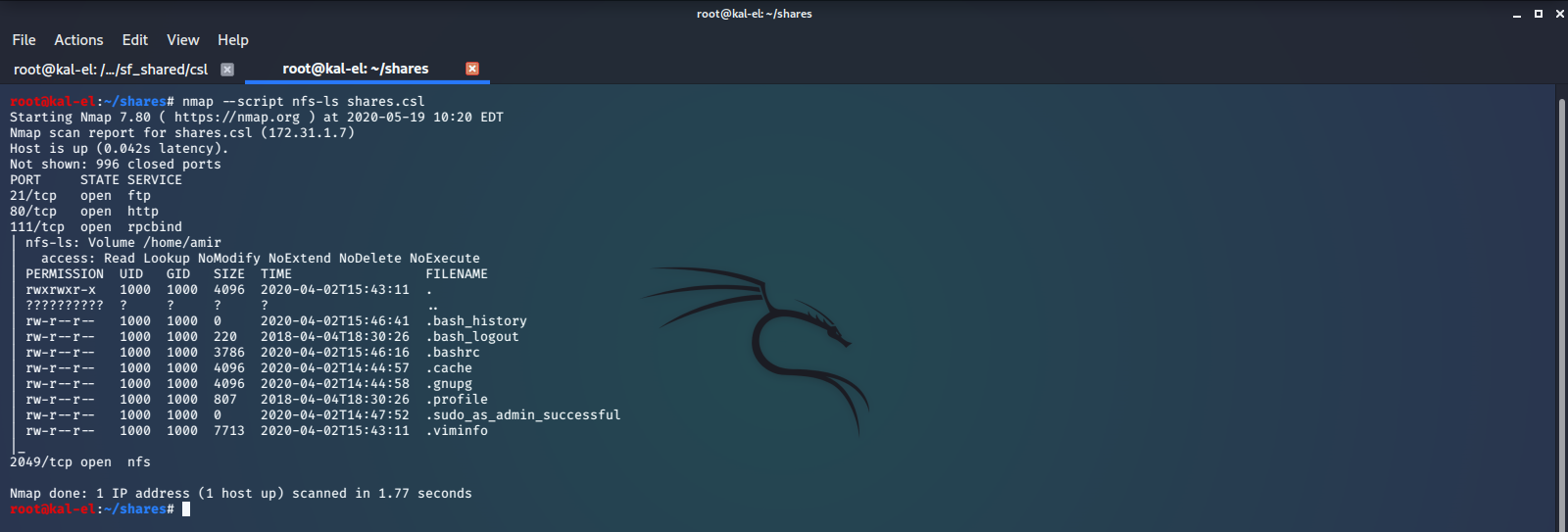Click the '.bashrc' filename
Viewport: 1568px width, 532px height.
tap(453, 353)
